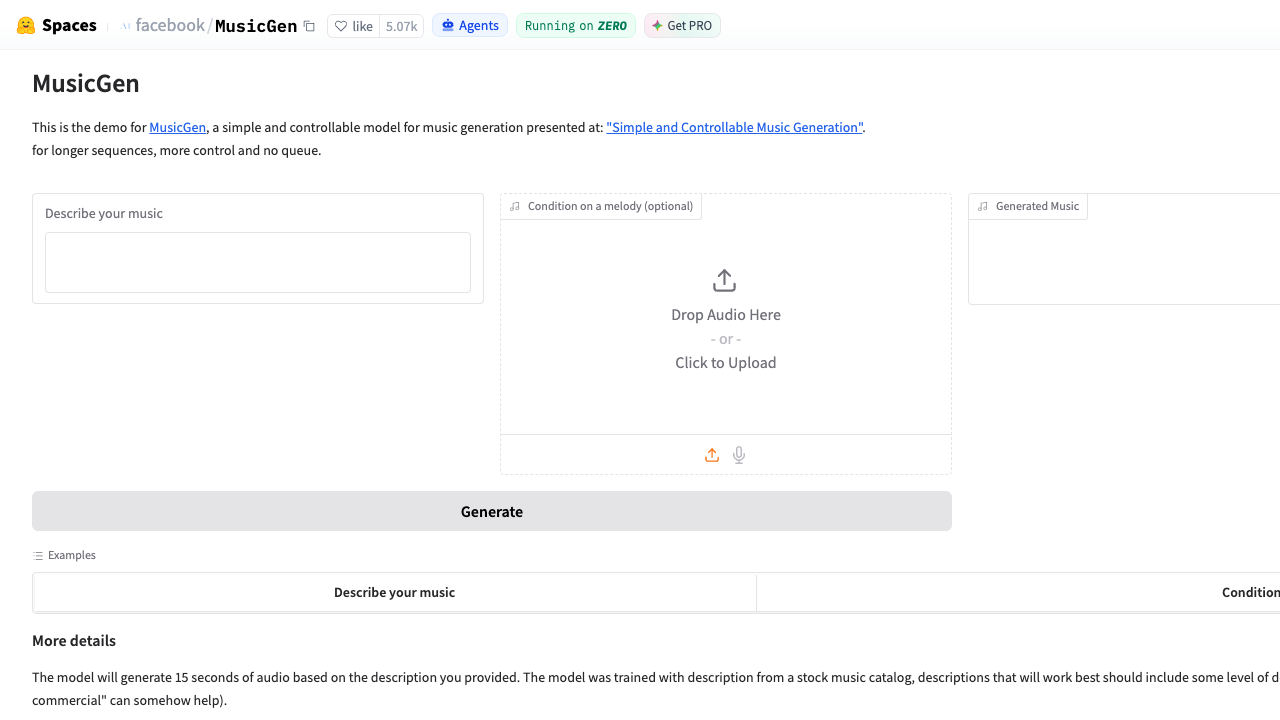Image resolution: width=1280 pixels, height=720 pixels.
Task: Open the MusicGen Space link in header
Action: pyautogui.click(x=256, y=26)
